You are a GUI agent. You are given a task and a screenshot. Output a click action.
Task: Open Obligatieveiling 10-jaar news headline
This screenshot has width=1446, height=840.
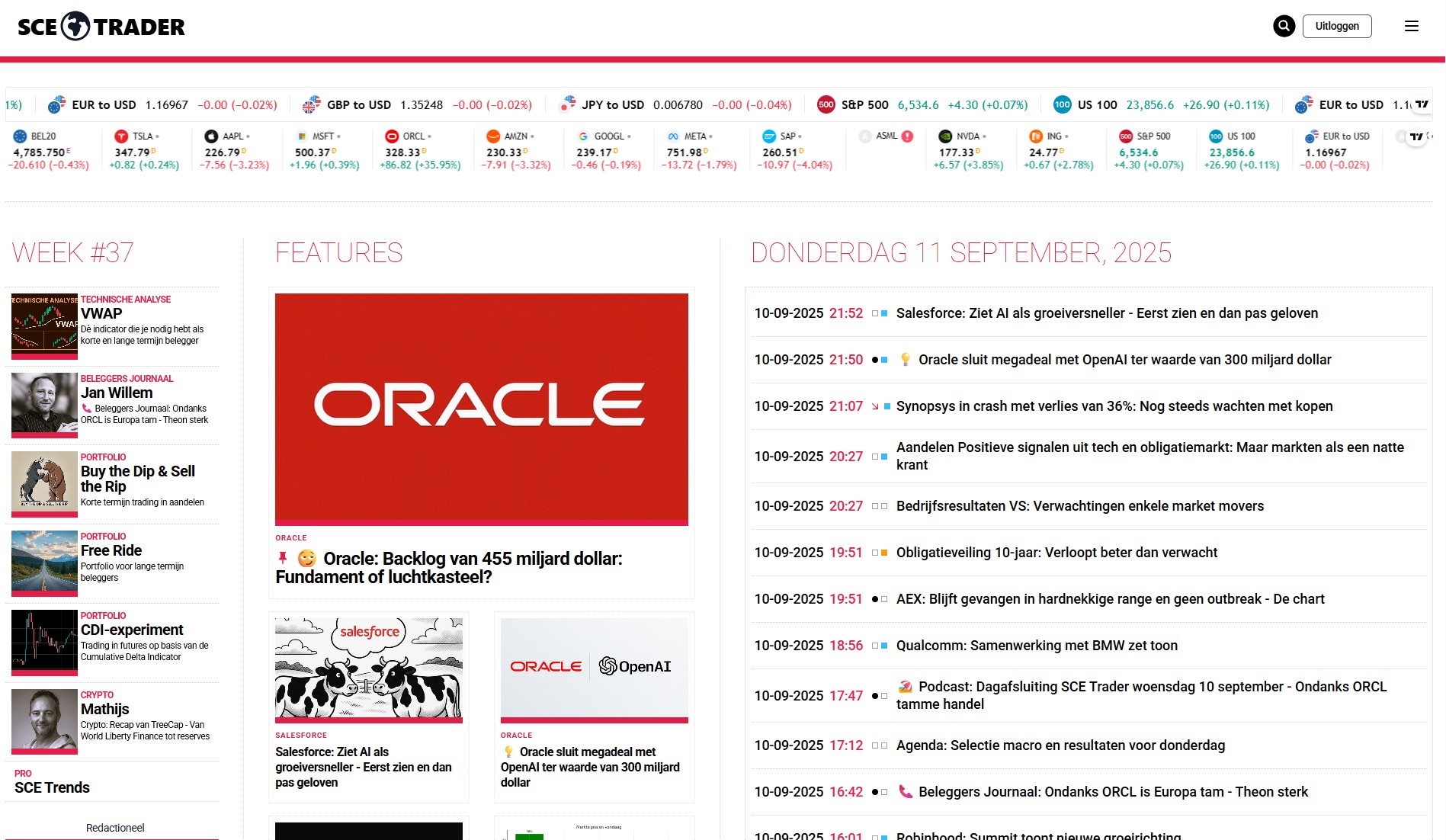[x=1056, y=553]
